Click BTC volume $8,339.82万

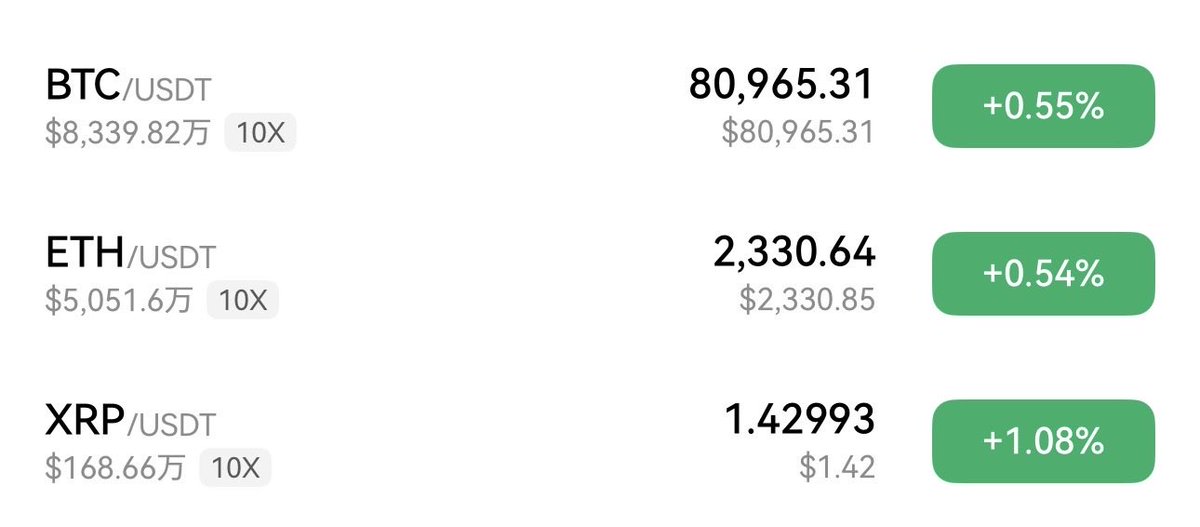[129, 133]
